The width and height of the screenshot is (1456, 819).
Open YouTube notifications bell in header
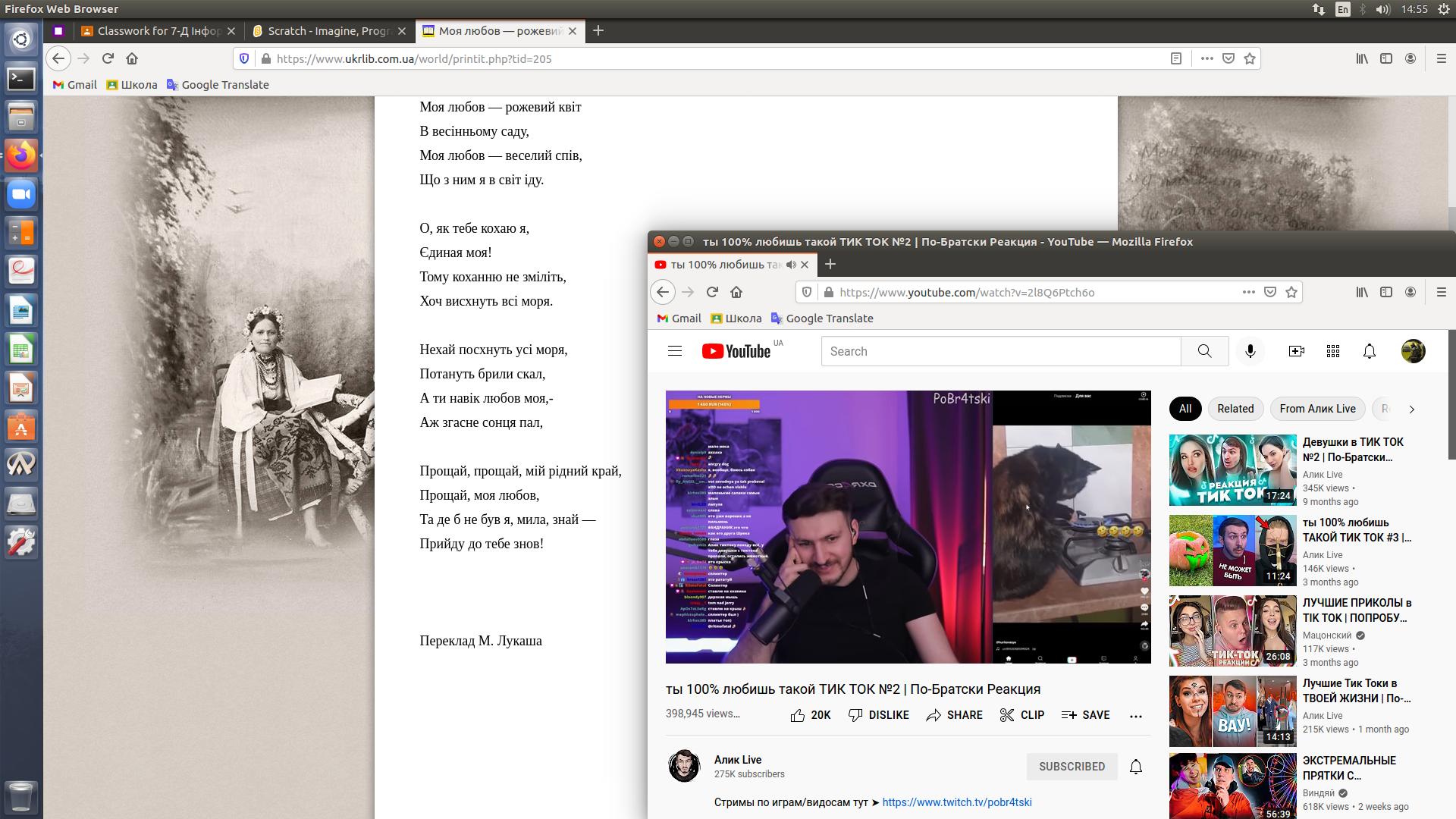[1370, 351]
